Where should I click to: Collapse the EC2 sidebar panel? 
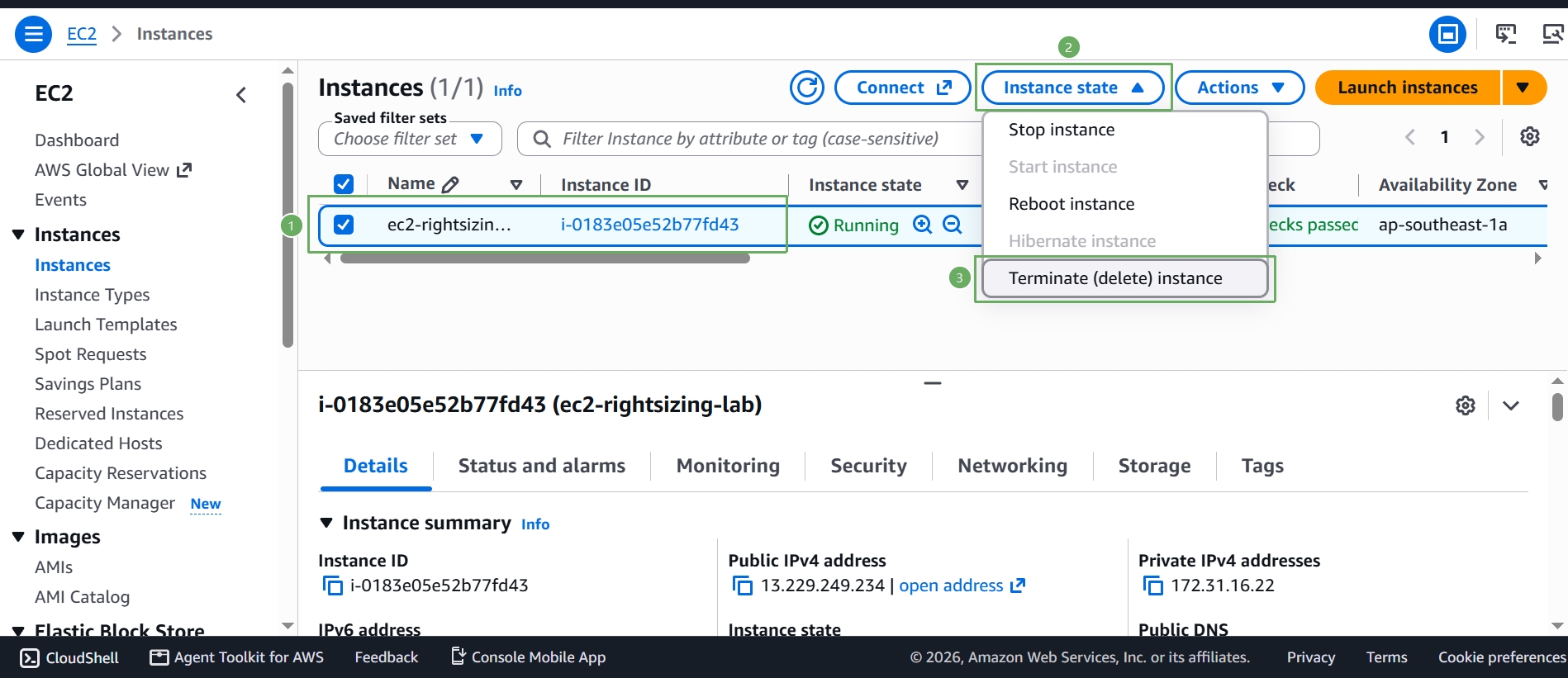(241, 95)
